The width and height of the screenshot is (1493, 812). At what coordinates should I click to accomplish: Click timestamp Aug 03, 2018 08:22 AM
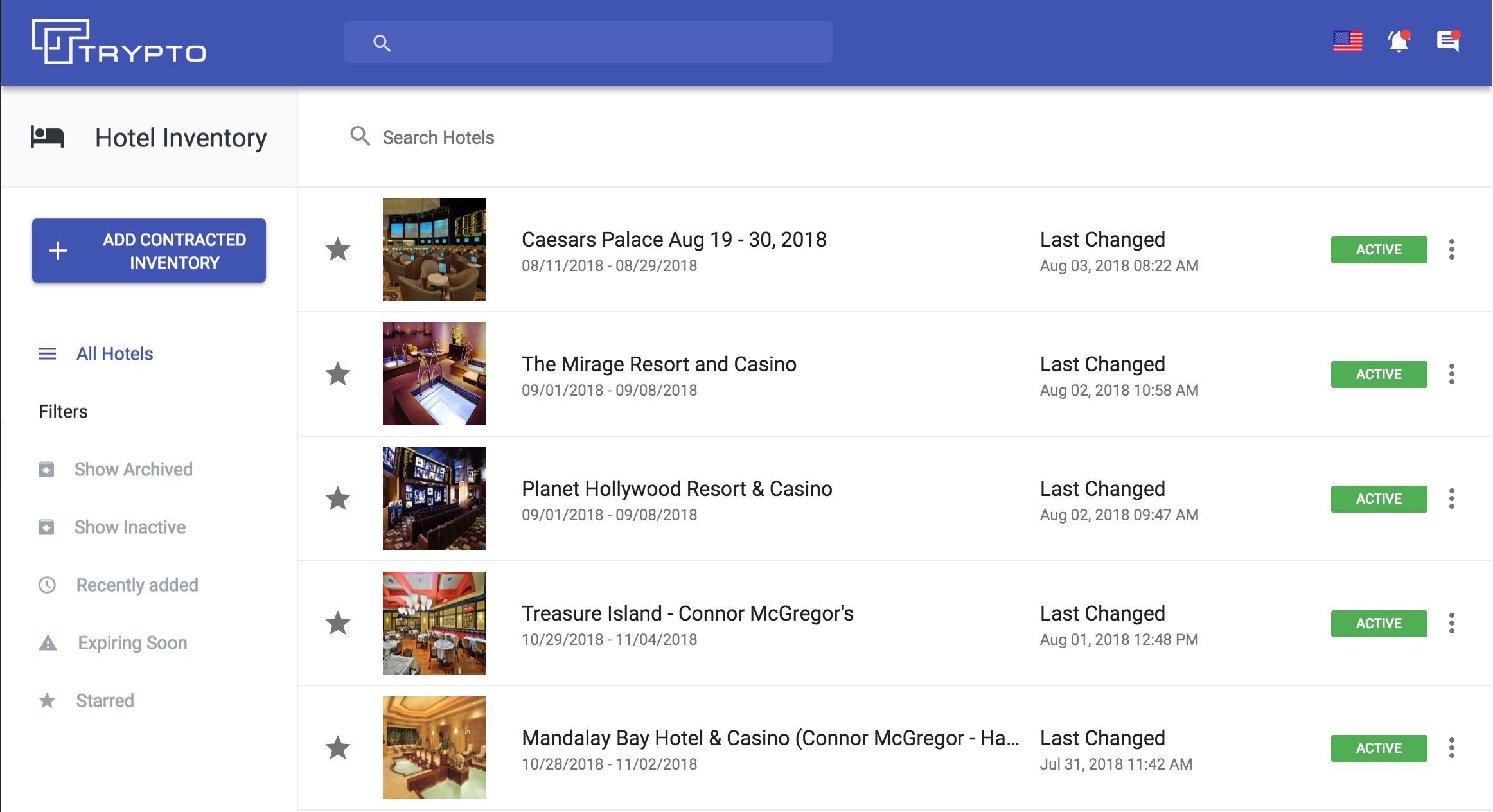[x=1119, y=265]
